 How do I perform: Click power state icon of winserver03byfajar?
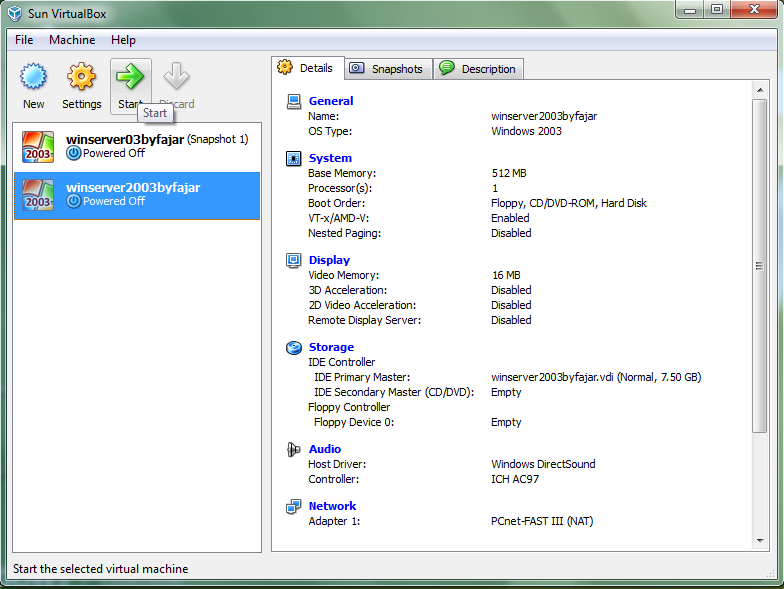(74, 154)
